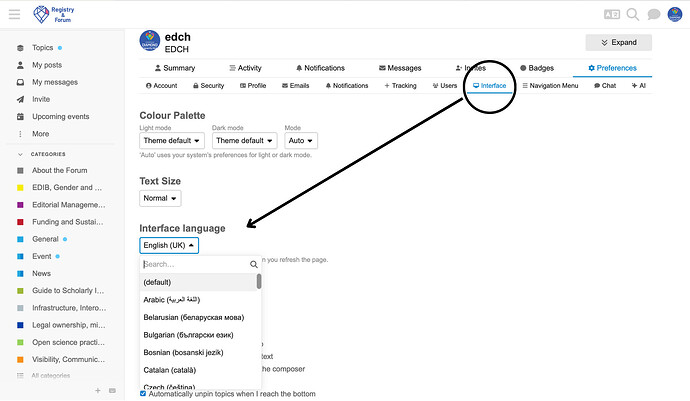Click the plus icon at sidebar bottom
690x401 pixels.
pos(98,390)
